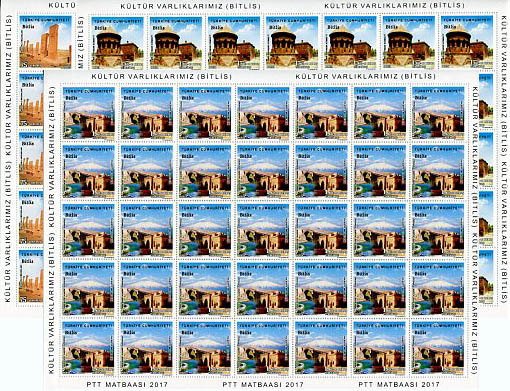This screenshot has width=510, height=391.
Task: Select first domed tomb stamp in top row
Action: 117,43
